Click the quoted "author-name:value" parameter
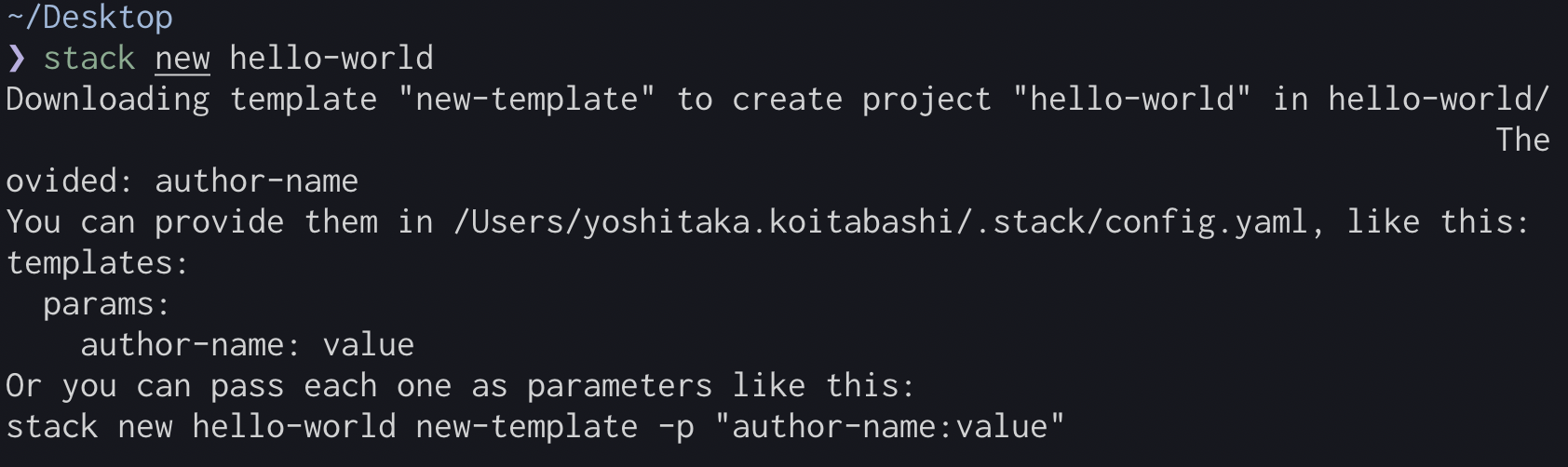 [890, 427]
